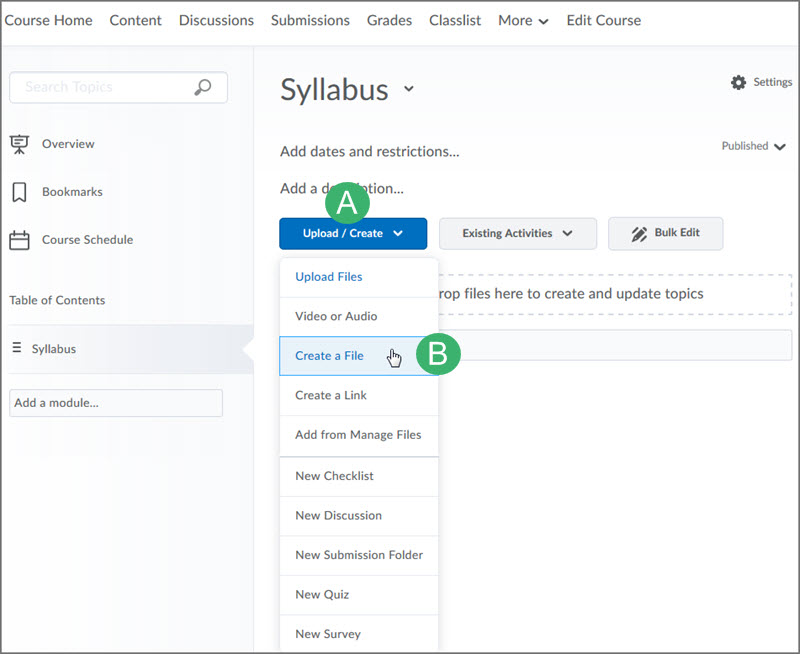Open the Existing Activities dropdown
Screen dimensions: 800x654
[518, 234]
